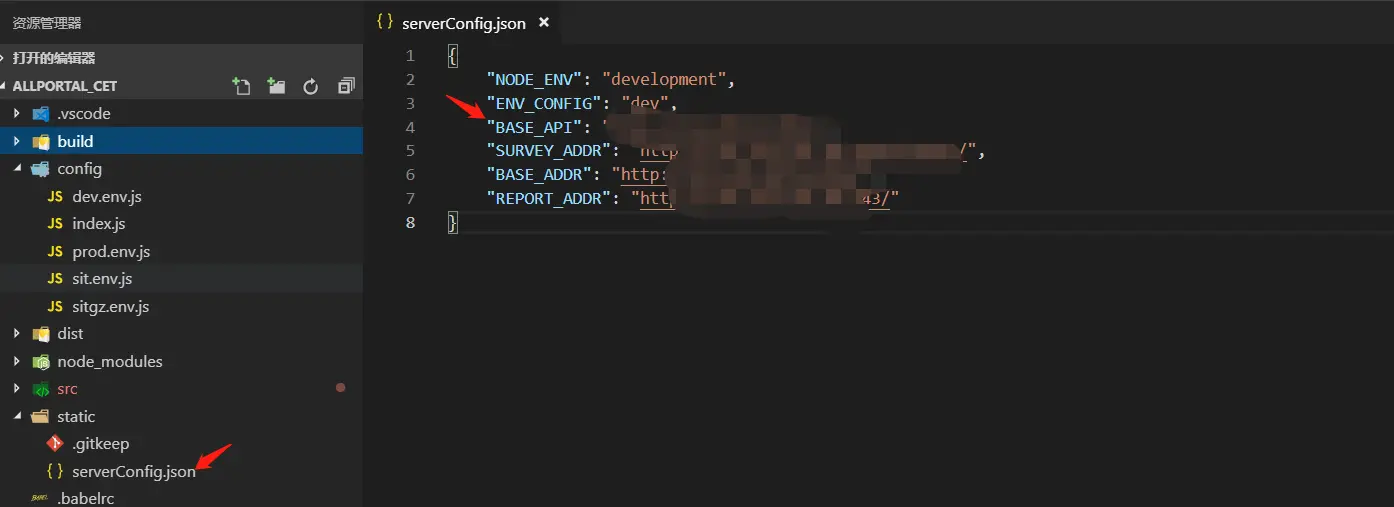This screenshot has height=507, width=1394.
Task: Click the closing brace on line 8
Action: point(453,222)
